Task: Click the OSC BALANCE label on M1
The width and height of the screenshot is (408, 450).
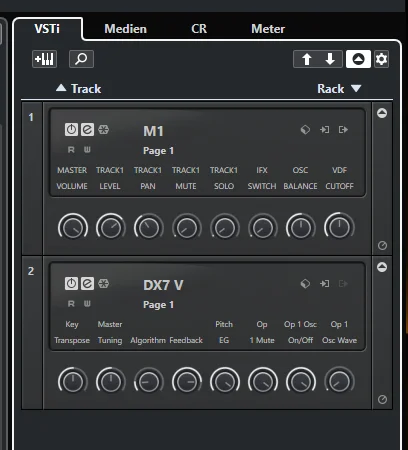Action: click(x=300, y=178)
